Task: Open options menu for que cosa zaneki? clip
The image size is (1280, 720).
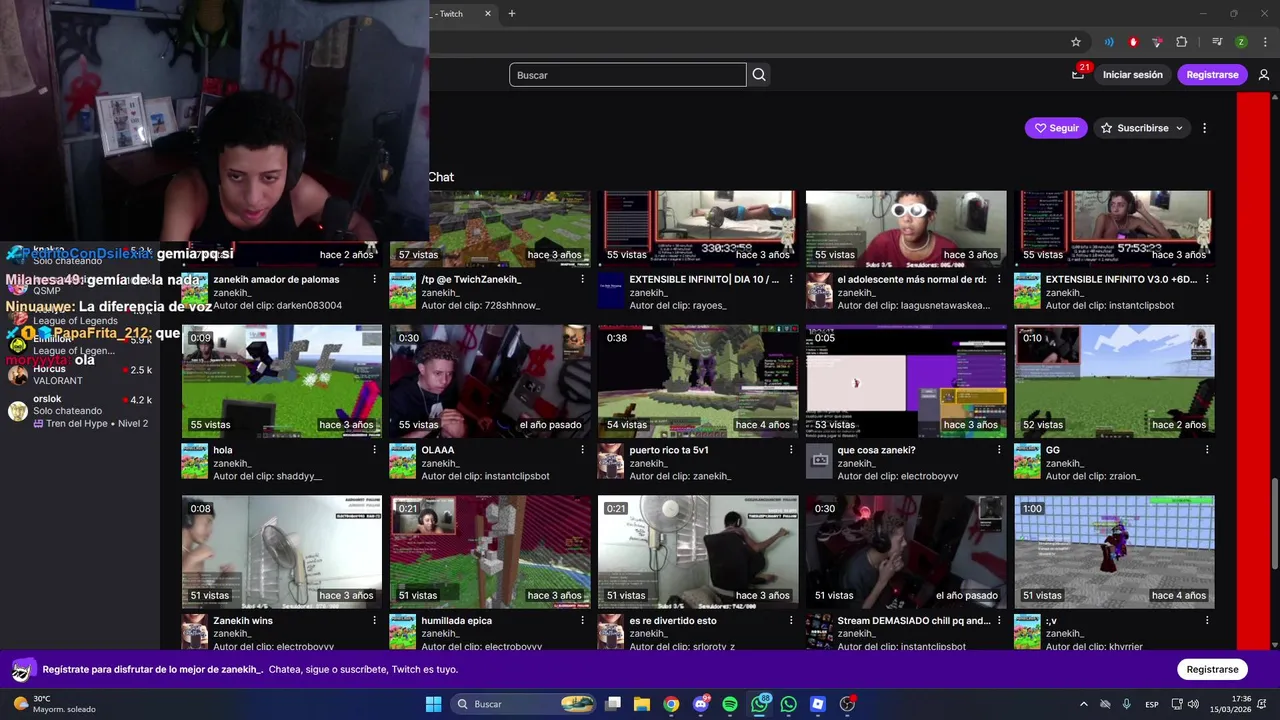Action: click(x=999, y=450)
